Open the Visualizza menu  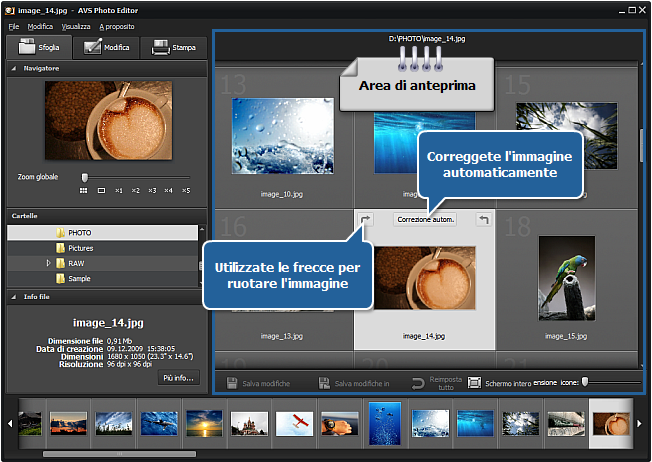76,27
